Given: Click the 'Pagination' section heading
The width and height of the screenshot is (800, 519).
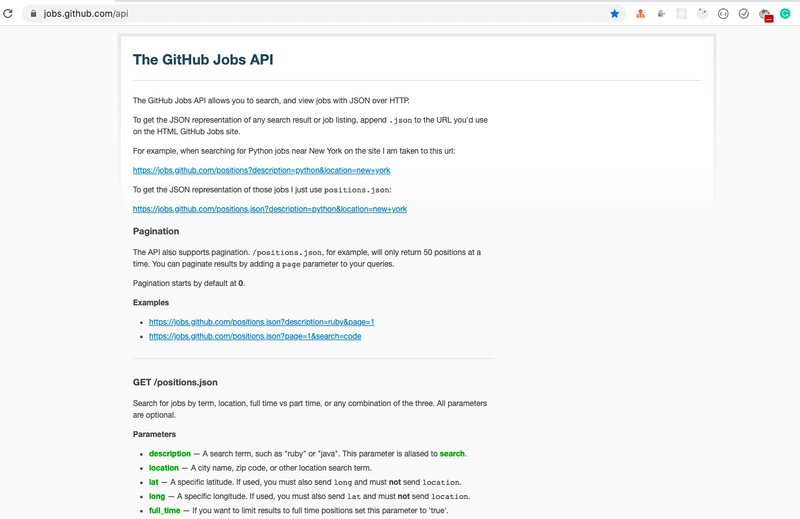Looking at the screenshot, I should 156,231.
